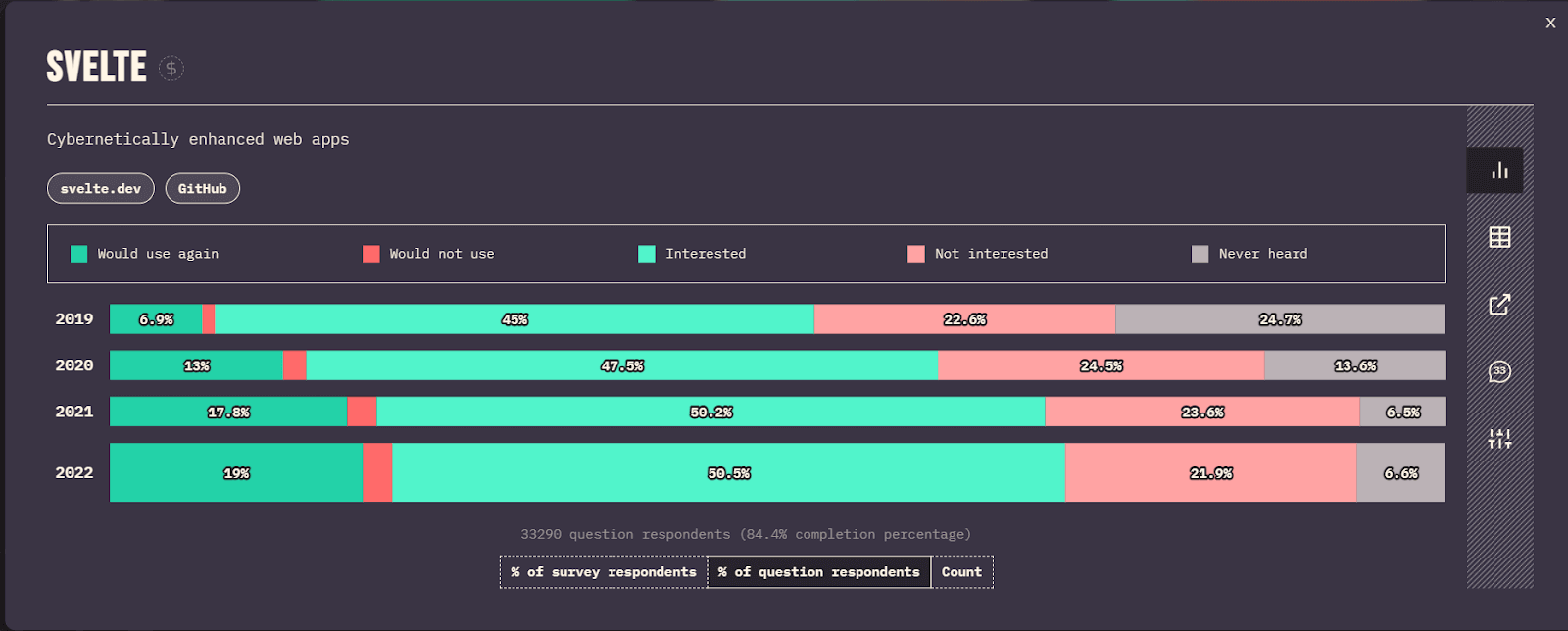Image resolution: width=1568 pixels, height=631 pixels.
Task: Open the comments bubble icon
Action: click(x=1498, y=371)
